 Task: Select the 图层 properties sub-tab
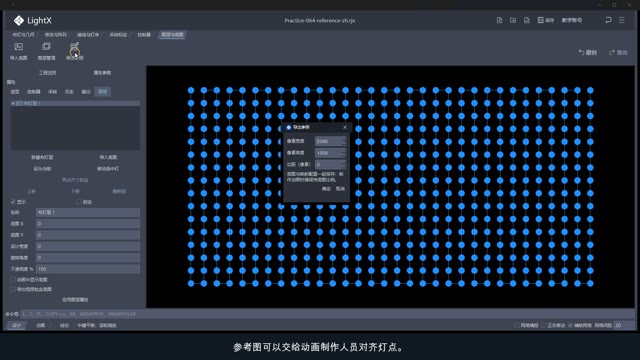tap(102, 92)
